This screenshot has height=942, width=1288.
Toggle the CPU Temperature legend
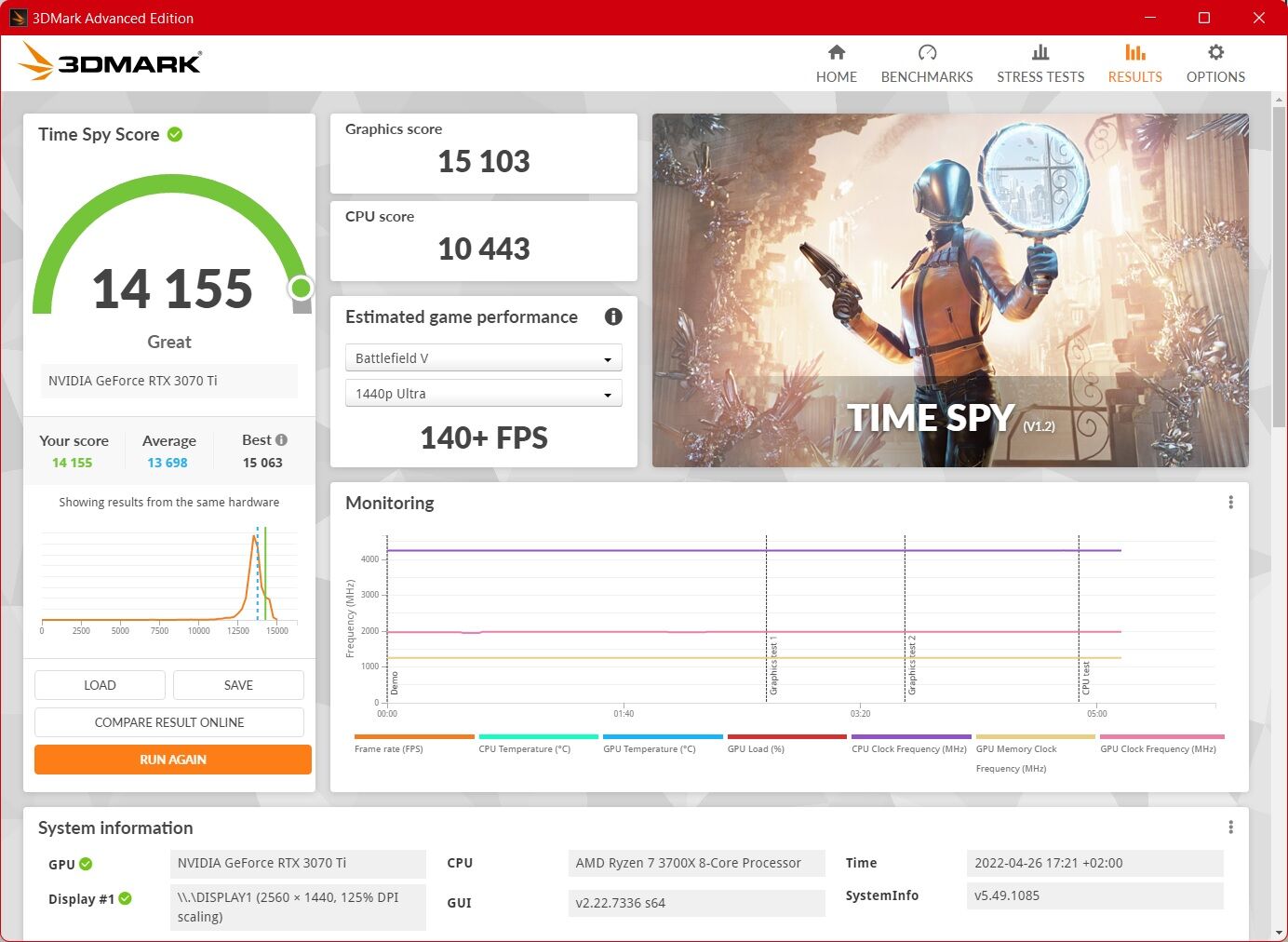pyautogui.click(x=538, y=744)
